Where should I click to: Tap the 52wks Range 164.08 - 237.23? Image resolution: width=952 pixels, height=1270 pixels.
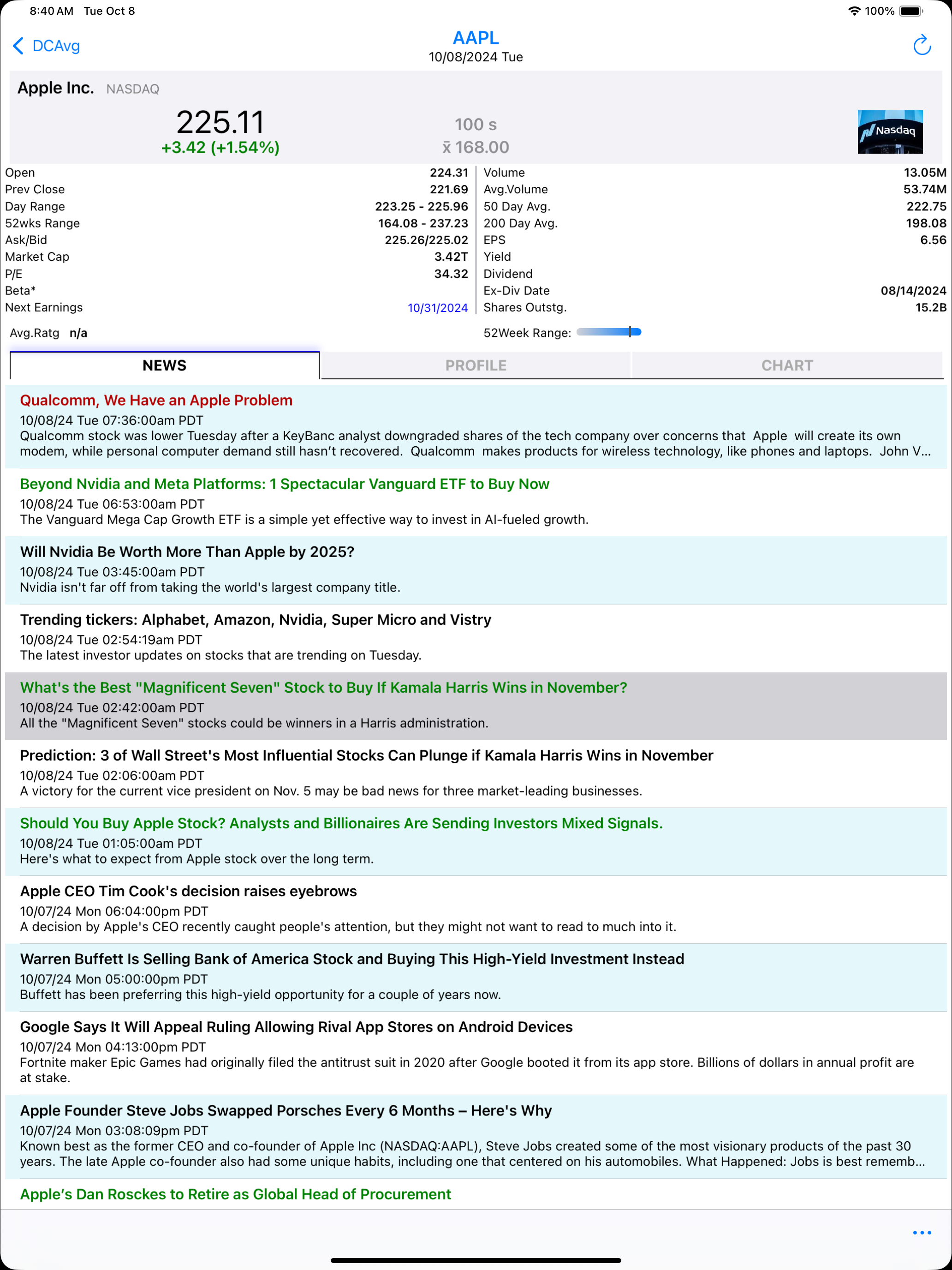[x=423, y=223]
